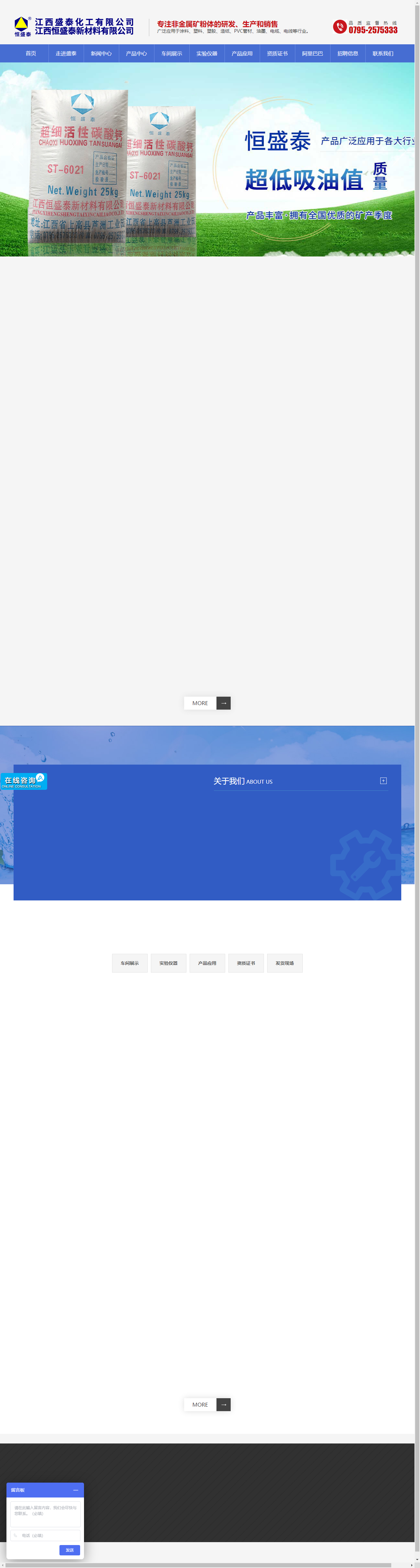
Task: Select 产品中心 in the navigation bar
Action: click(x=137, y=54)
